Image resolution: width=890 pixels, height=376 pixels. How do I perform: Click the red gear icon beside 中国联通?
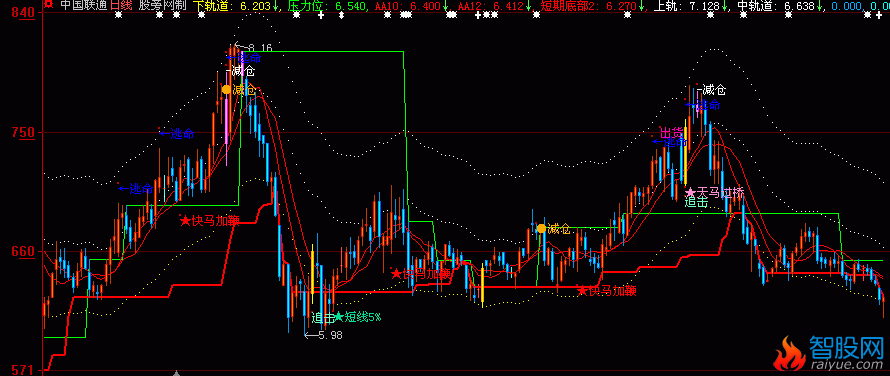[x=48, y=5]
